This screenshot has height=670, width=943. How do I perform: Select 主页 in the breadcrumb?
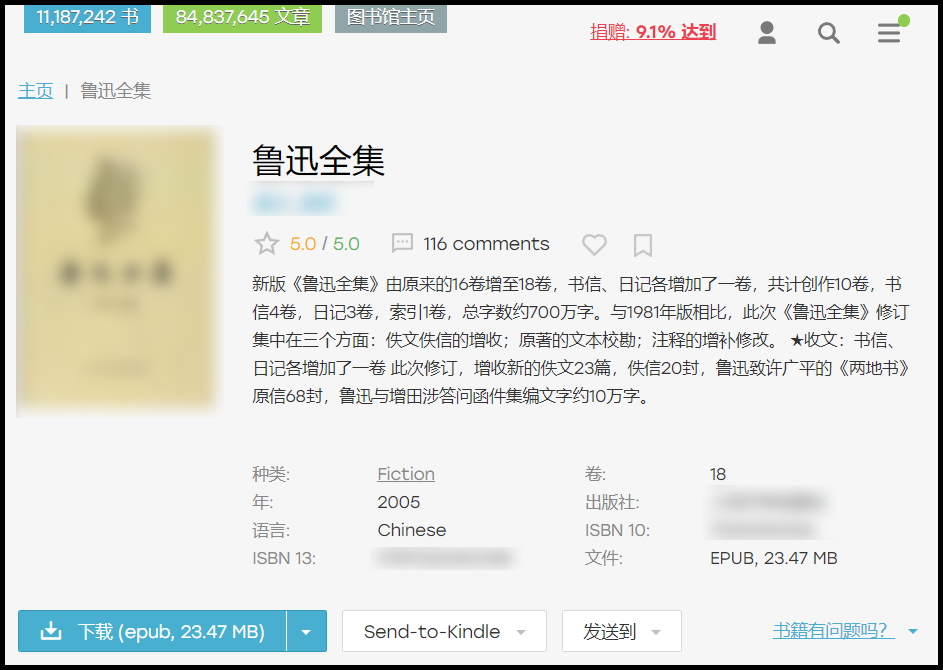[x=35, y=90]
